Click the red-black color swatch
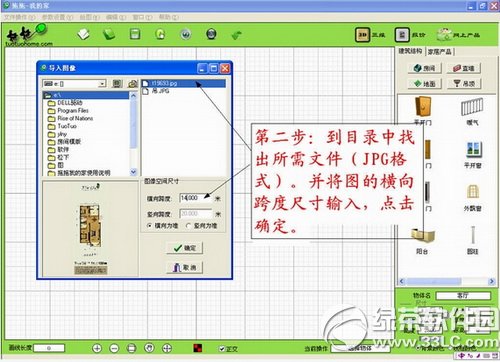500x362 pixels. point(198,348)
